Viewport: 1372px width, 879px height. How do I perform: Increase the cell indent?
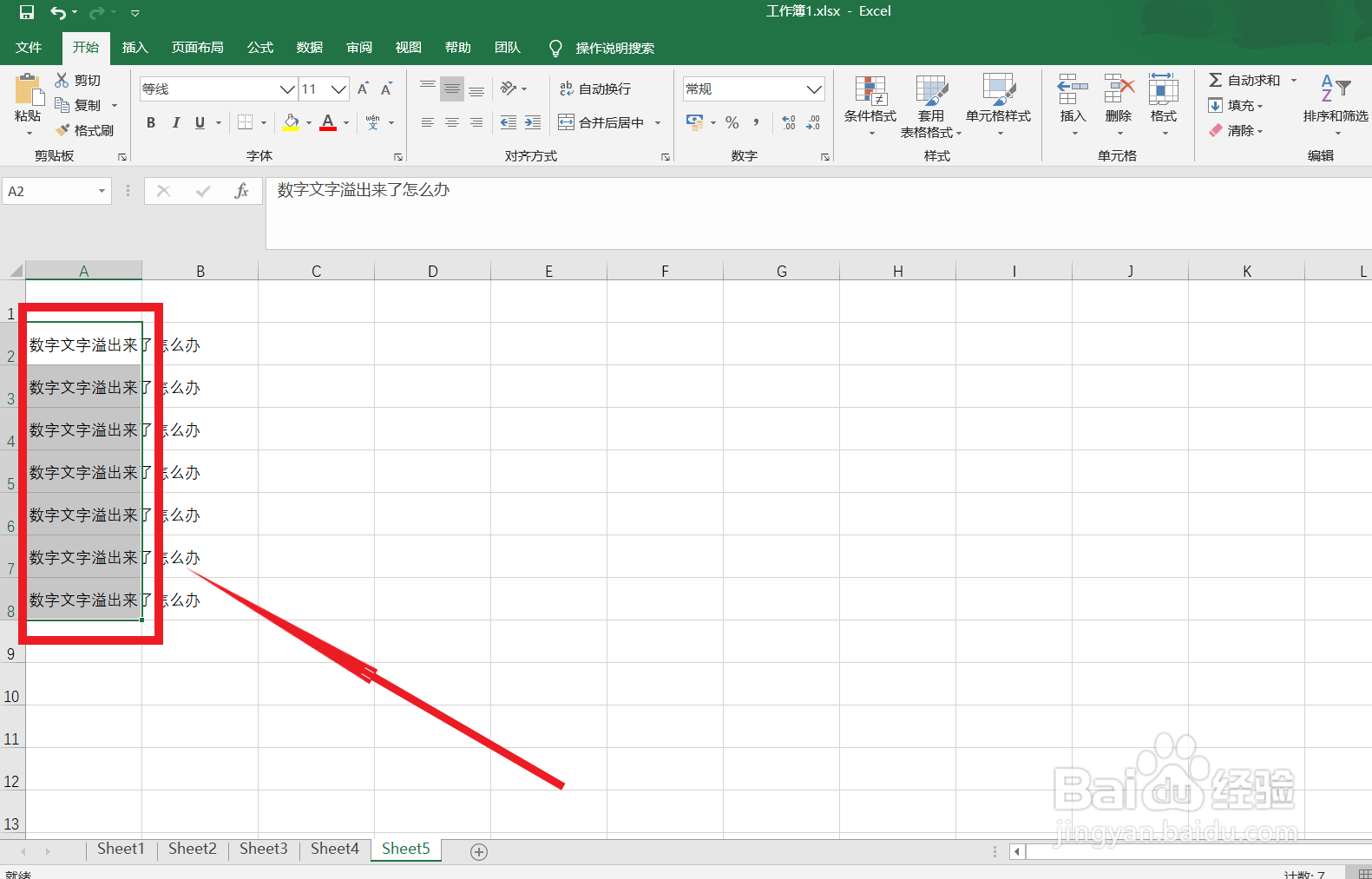tap(533, 122)
